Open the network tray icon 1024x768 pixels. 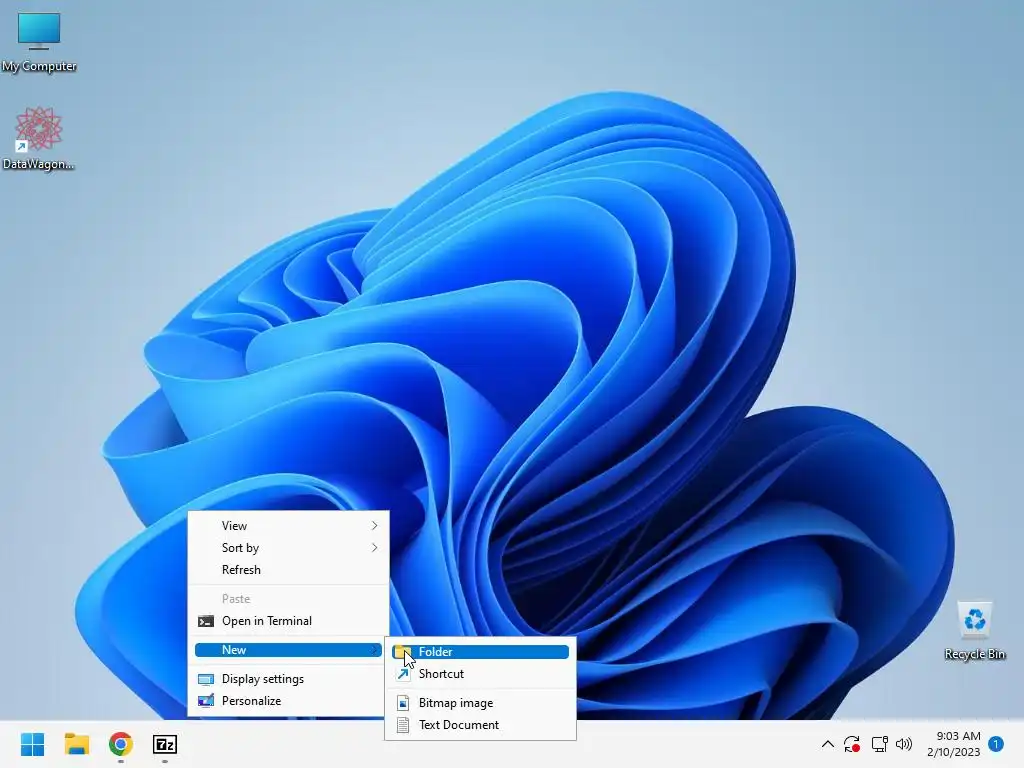(879, 744)
